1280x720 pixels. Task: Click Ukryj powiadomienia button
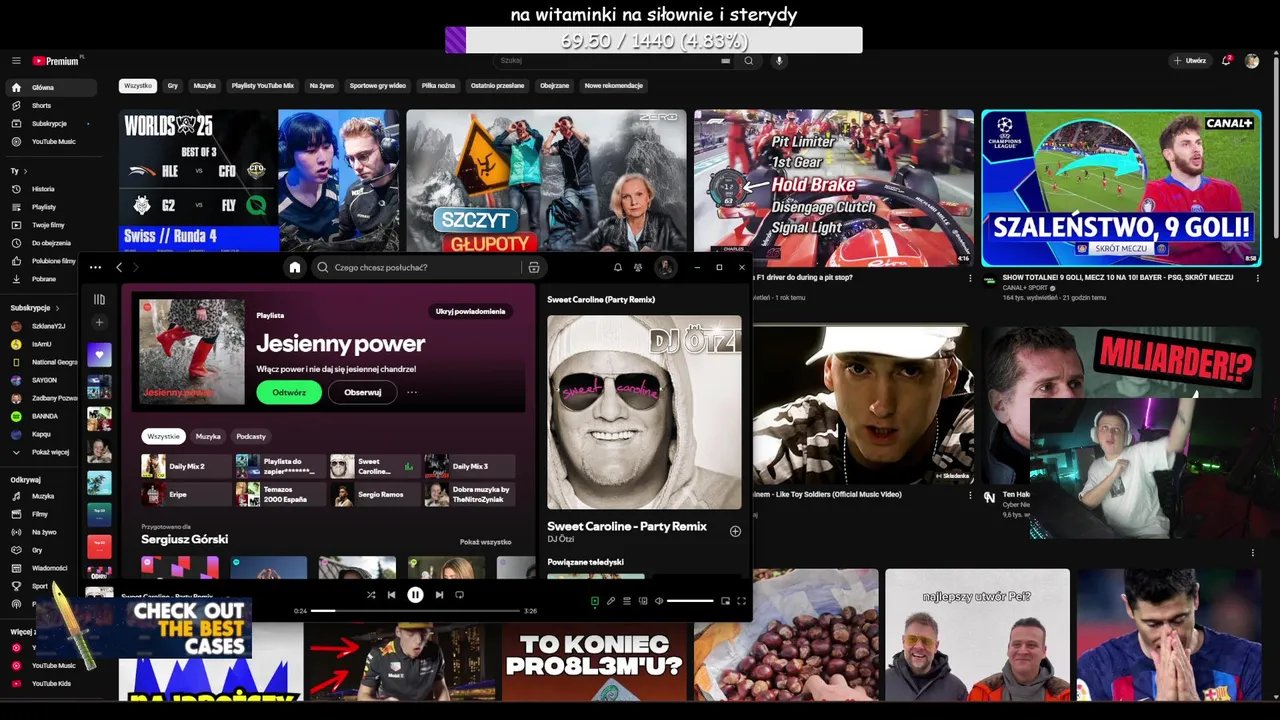pos(470,311)
